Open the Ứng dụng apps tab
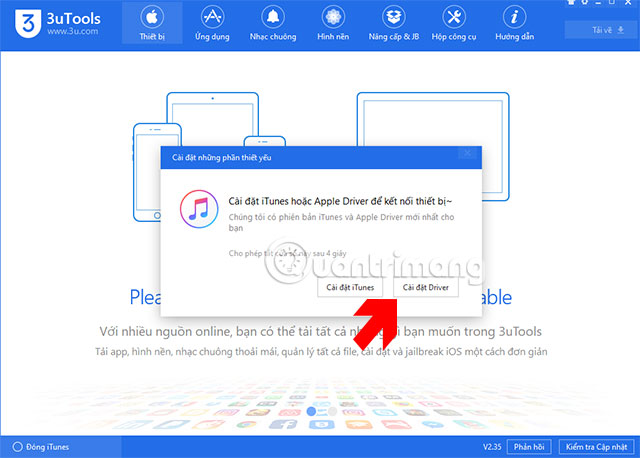The width and height of the screenshot is (640, 458). pos(212,23)
